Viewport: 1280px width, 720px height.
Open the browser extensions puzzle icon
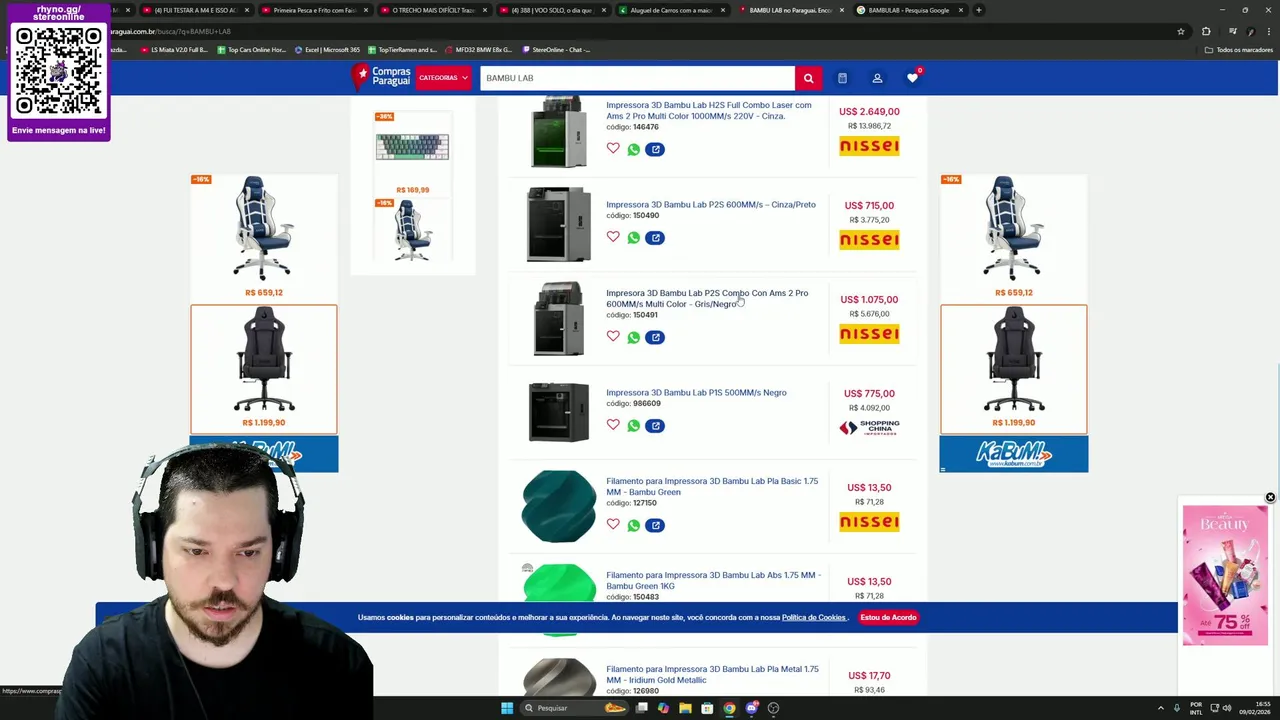point(1206,31)
